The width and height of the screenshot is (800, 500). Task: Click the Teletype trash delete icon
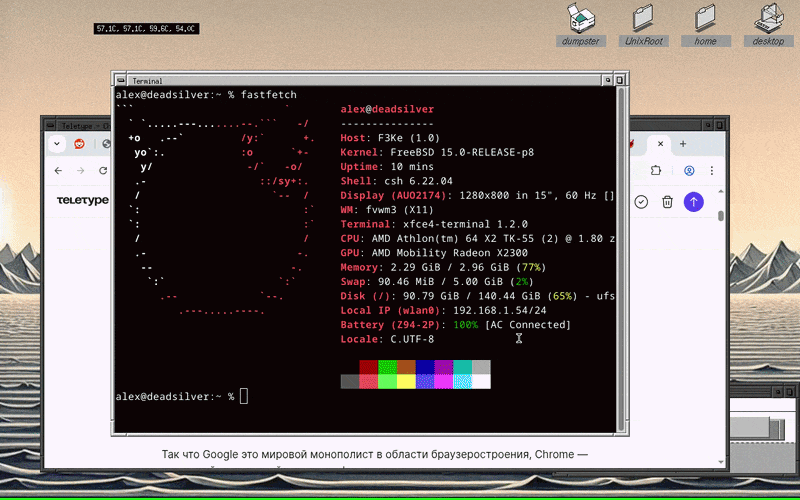point(667,202)
